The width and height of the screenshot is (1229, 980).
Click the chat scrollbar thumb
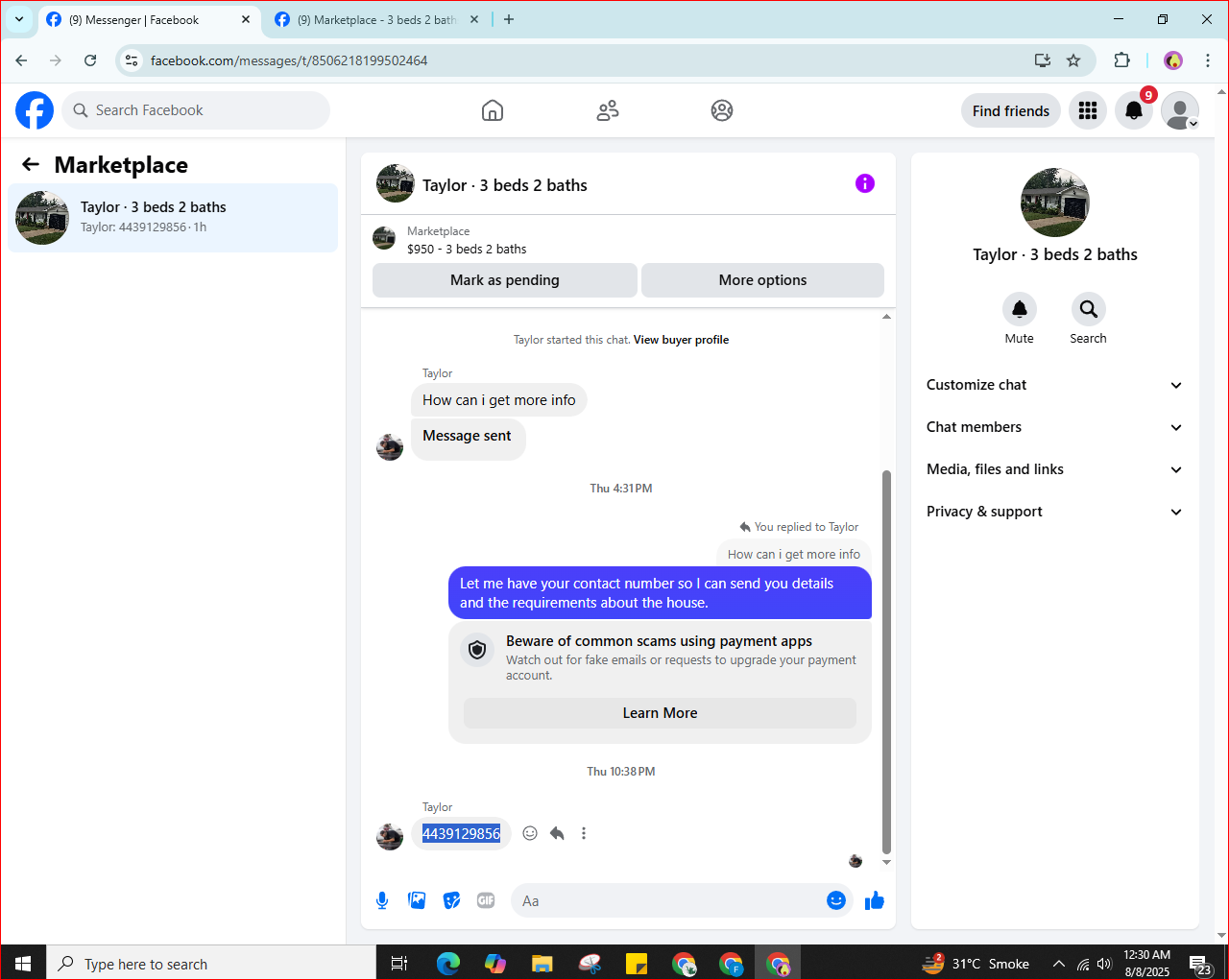click(x=886, y=662)
